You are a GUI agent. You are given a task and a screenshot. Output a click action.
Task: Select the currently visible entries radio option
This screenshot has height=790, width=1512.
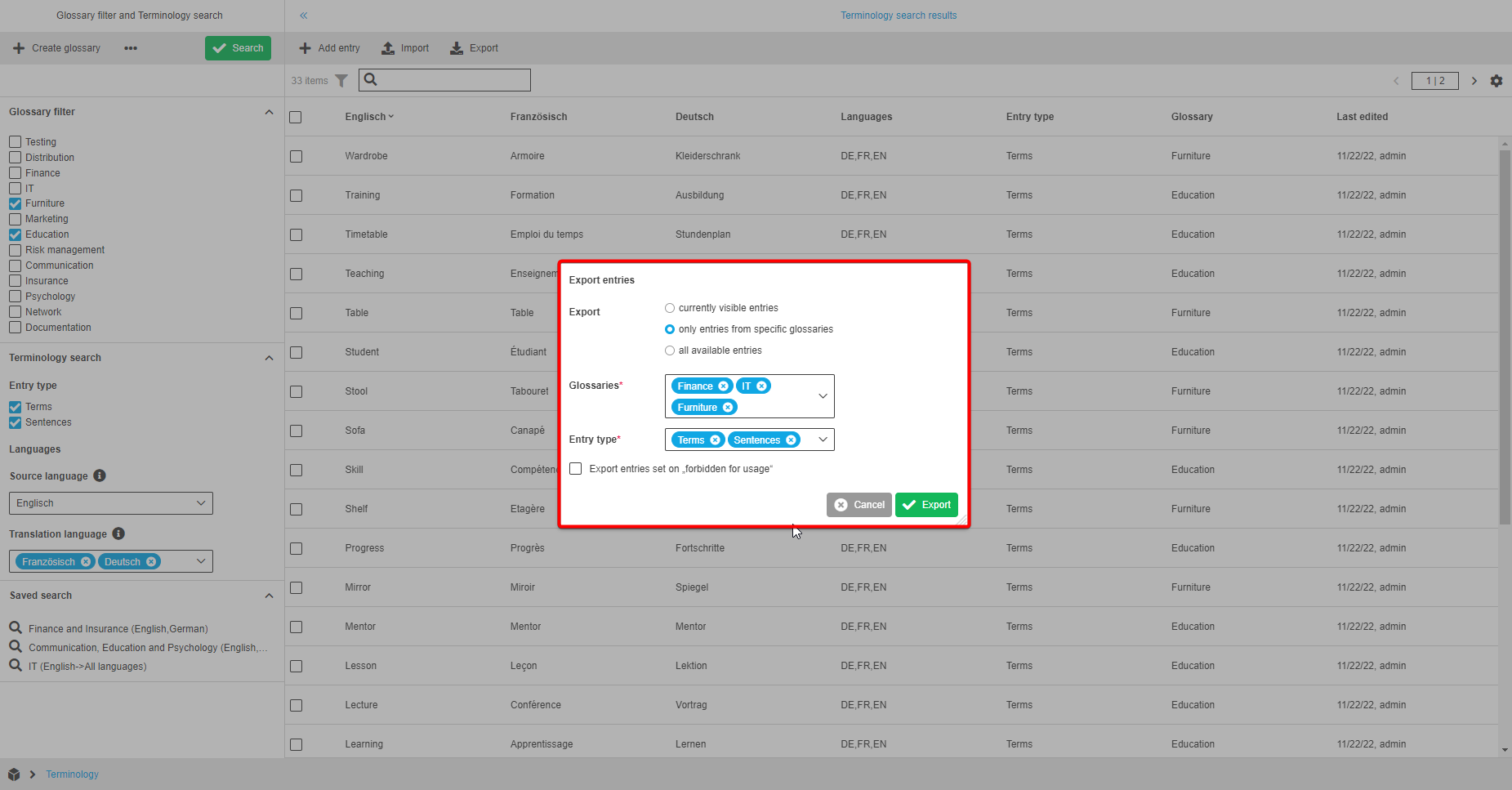(670, 308)
